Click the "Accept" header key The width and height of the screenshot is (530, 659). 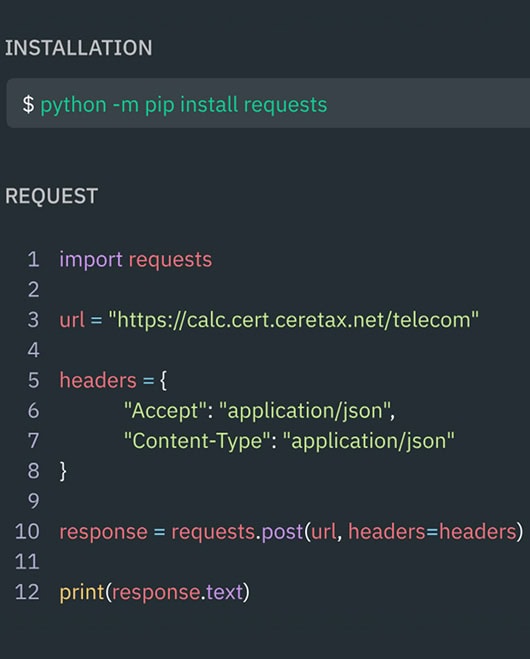point(165,410)
